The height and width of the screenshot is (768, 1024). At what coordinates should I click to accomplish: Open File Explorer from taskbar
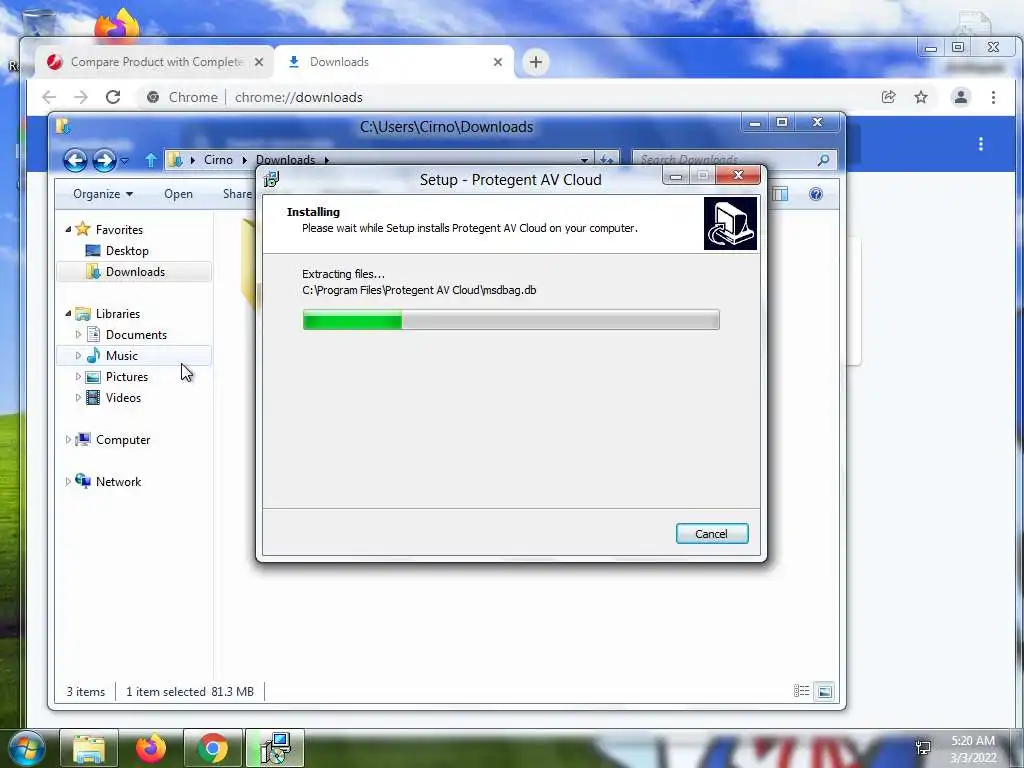click(x=89, y=748)
